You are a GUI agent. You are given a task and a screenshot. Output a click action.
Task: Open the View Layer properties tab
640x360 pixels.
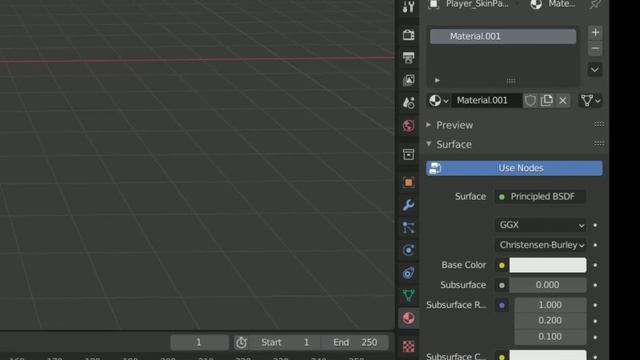(x=408, y=80)
